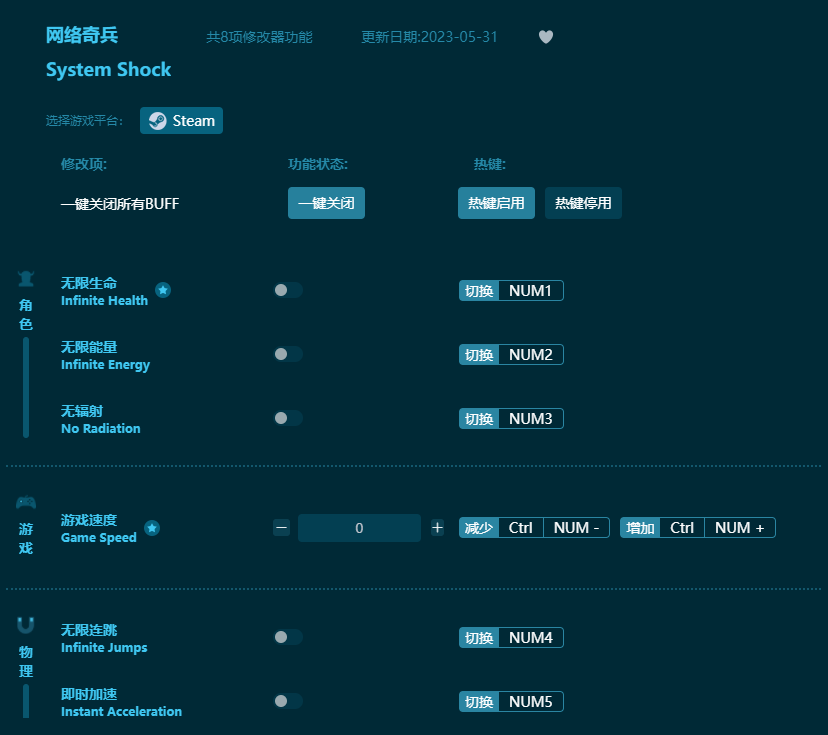Click NUM - key in 减少 hotkey
828x735 pixels.
tap(576, 527)
